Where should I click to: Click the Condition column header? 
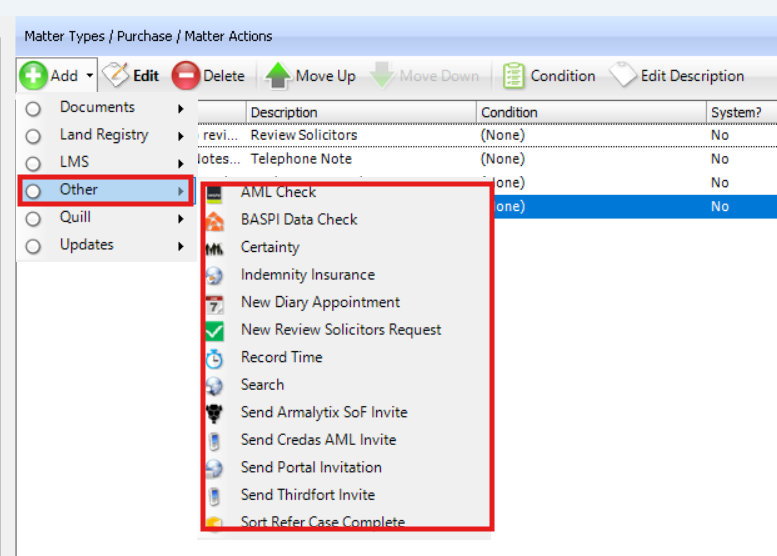pyautogui.click(x=591, y=112)
